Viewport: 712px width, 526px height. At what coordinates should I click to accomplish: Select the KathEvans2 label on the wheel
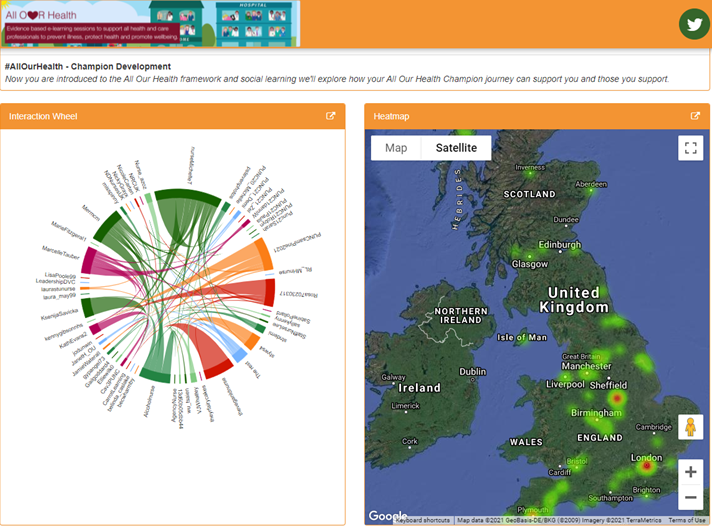[x=73, y=340]
